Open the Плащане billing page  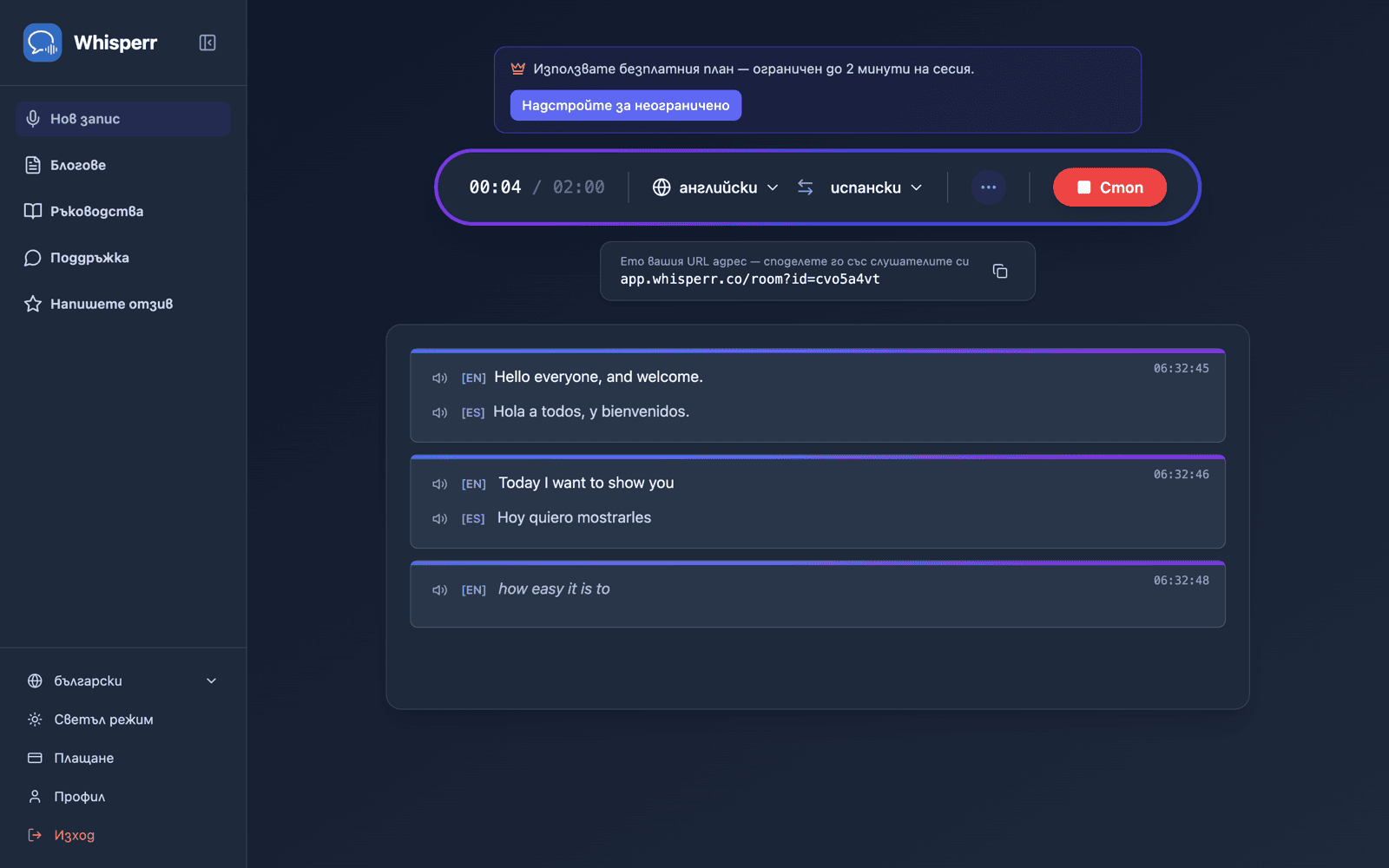click(122, 758)
